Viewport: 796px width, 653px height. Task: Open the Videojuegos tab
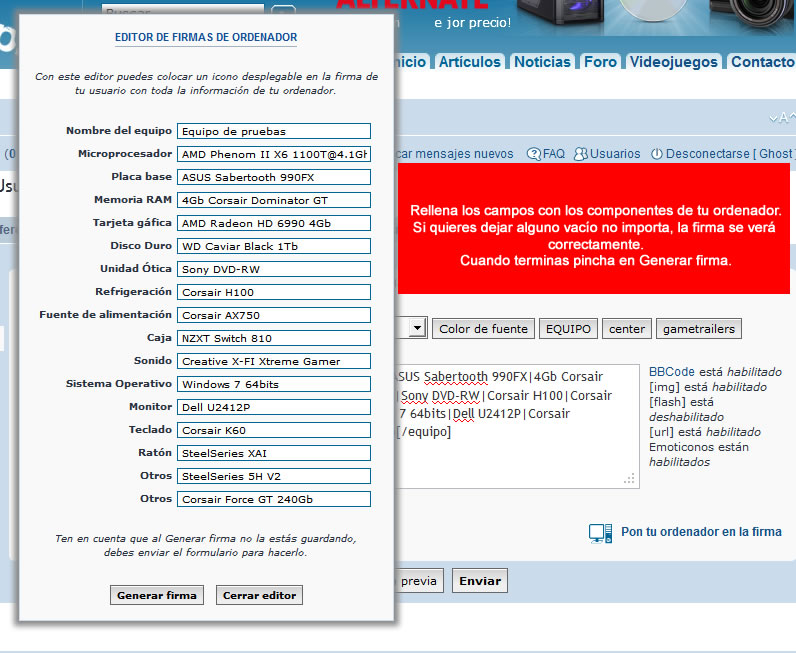(674, 61)
